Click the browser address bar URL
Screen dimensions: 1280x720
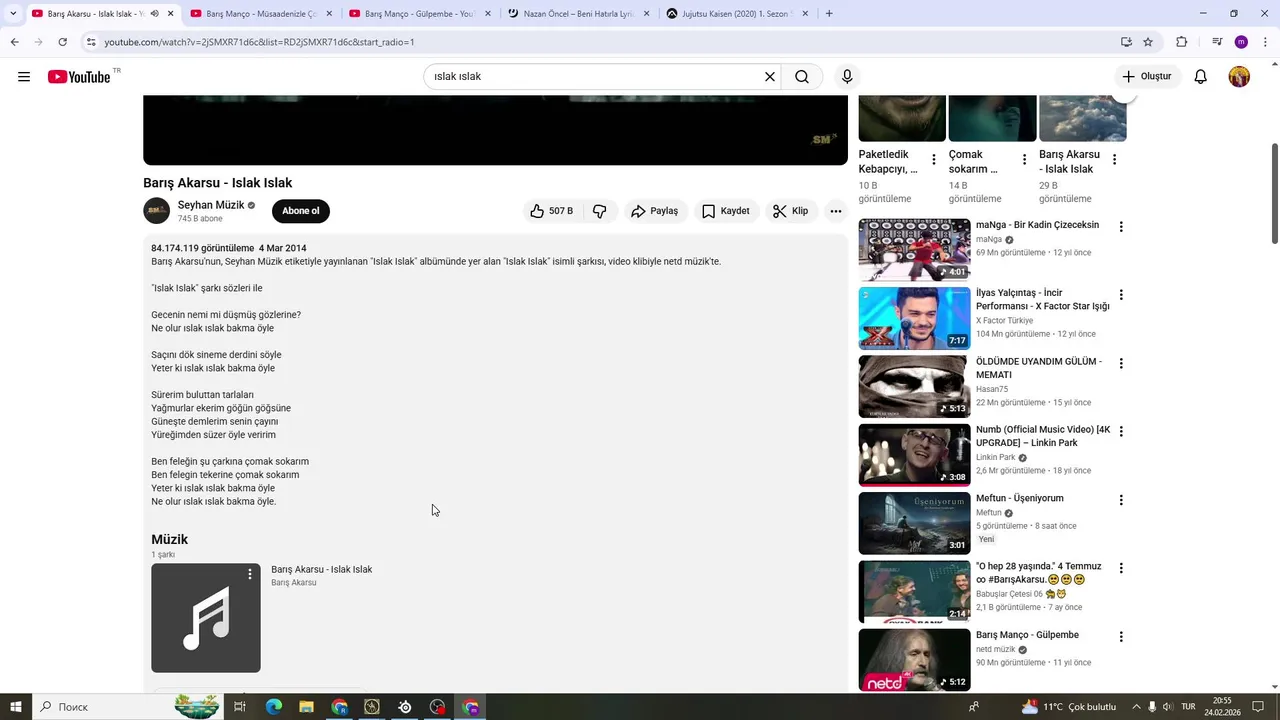pyautogui.click(x=259, y=42)
